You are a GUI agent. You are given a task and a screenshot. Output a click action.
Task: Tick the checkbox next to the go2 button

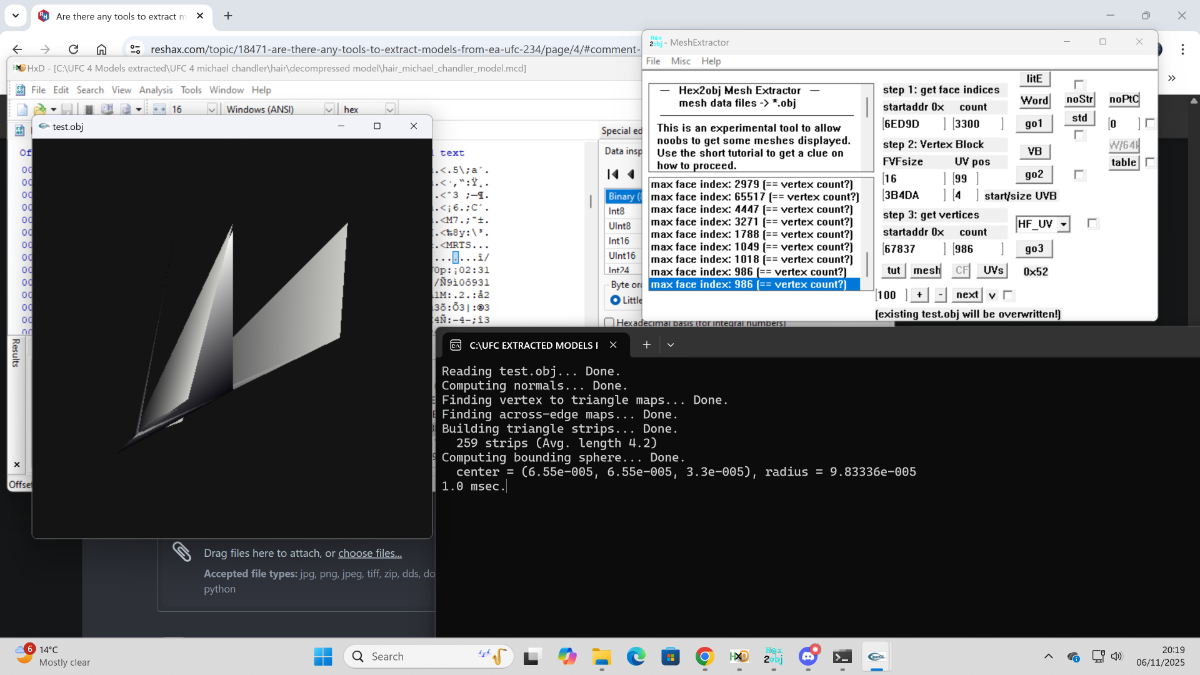click(x=1079, y=175)
